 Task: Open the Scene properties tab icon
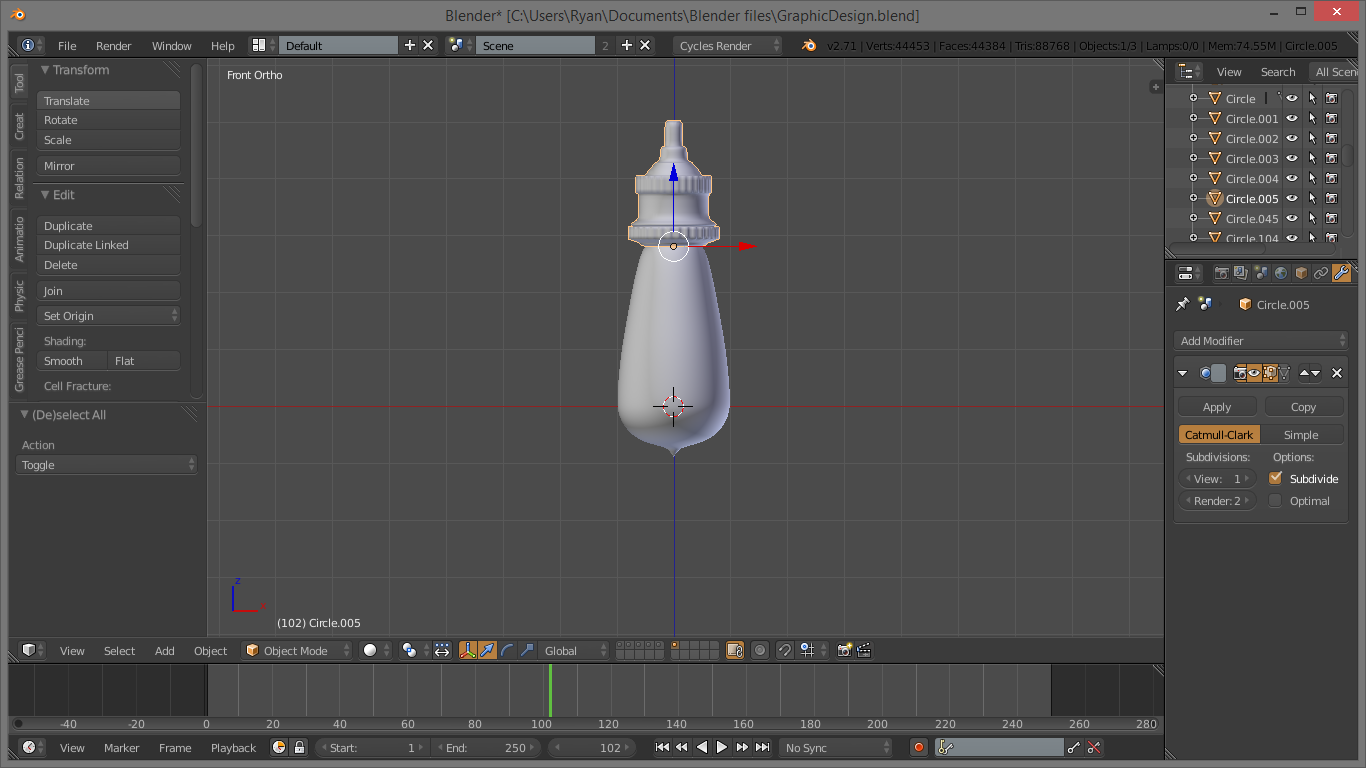[1261, 273]
